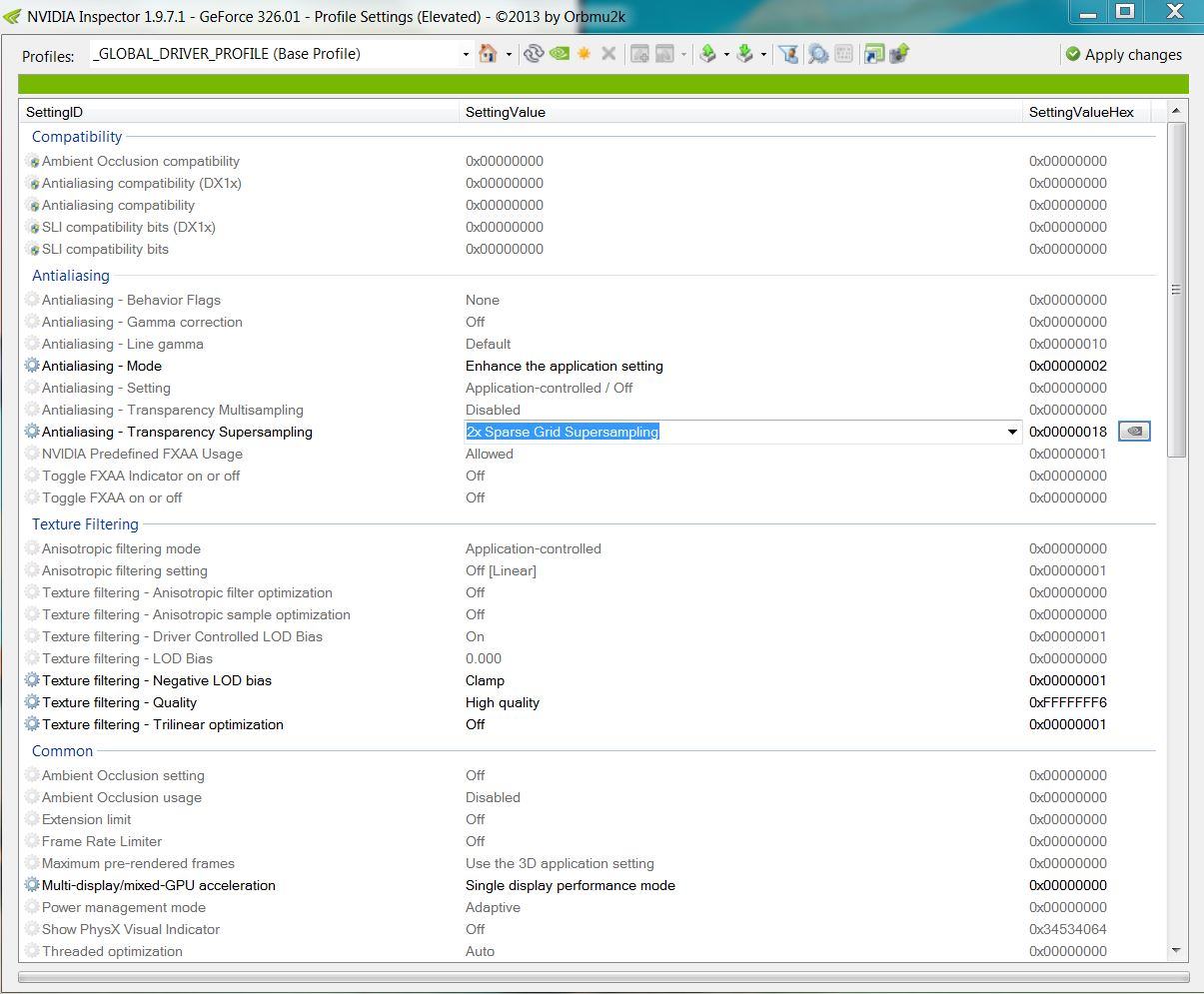Click gear icon of Negative LOD bias row
The image size is (1204, 994).
pyautogui.click(x=32, y=680)
